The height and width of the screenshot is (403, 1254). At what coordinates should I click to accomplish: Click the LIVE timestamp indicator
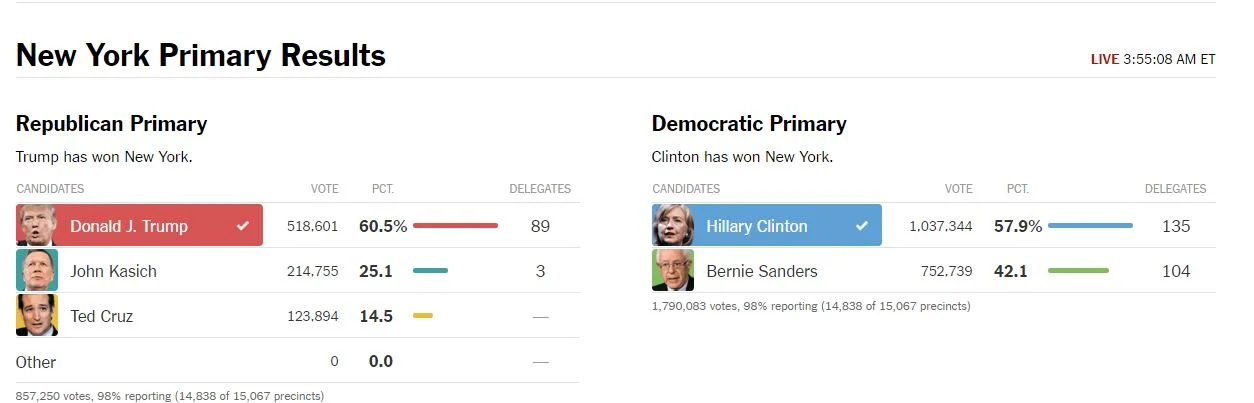(1152, 59)
